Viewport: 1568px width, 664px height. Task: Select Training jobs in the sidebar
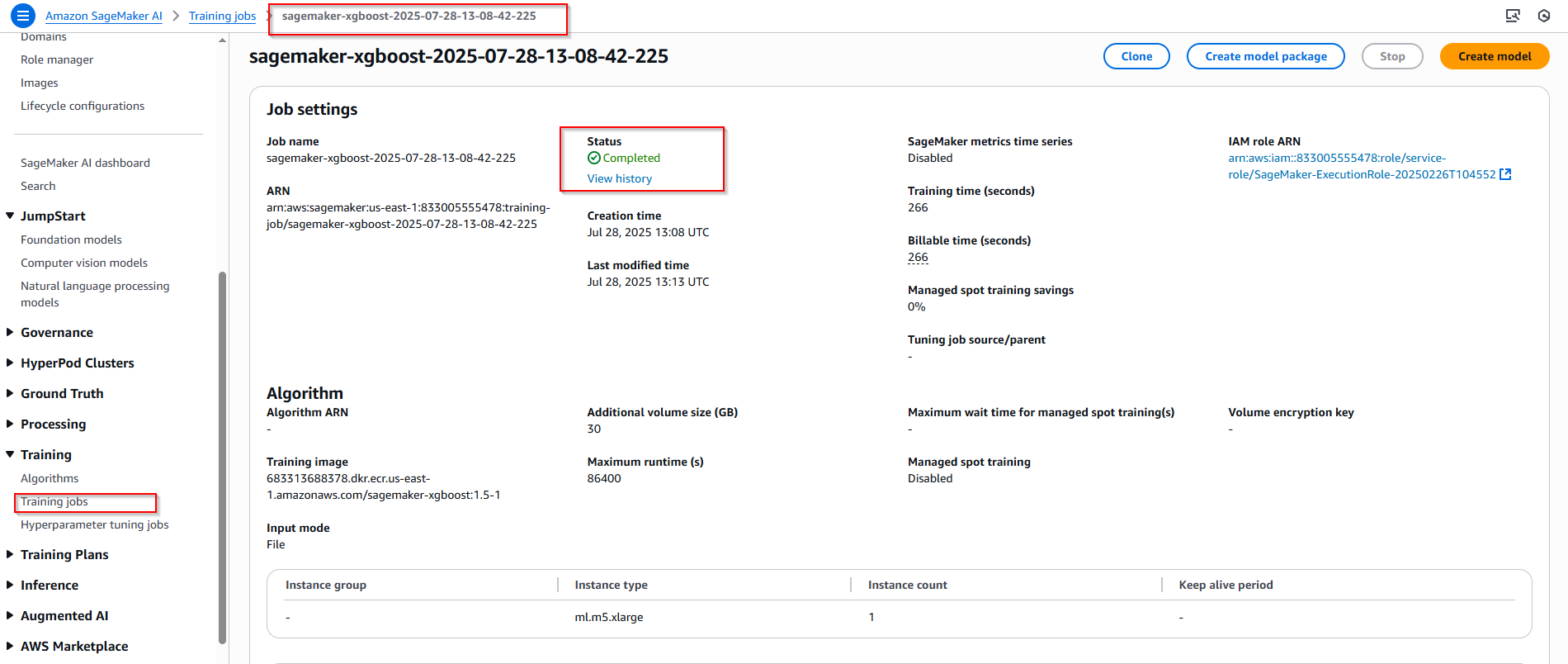[x=54, y=501]
